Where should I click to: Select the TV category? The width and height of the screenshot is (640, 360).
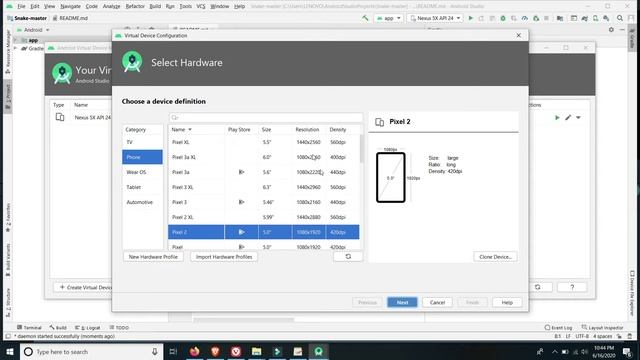tap(142, 142)
